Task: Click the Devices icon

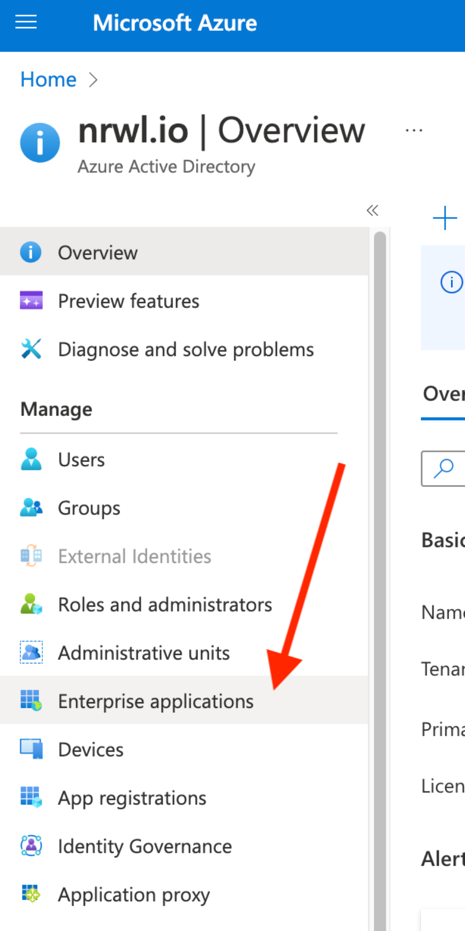Action: click(x=31, y=749)
